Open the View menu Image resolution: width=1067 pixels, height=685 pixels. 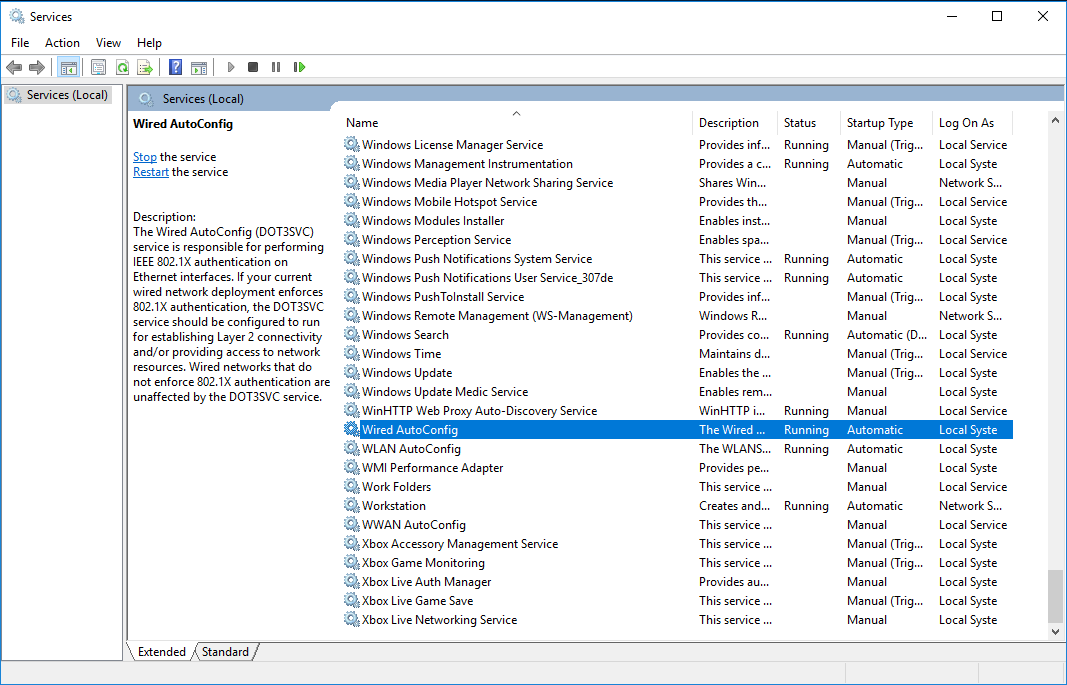[108, 43]
